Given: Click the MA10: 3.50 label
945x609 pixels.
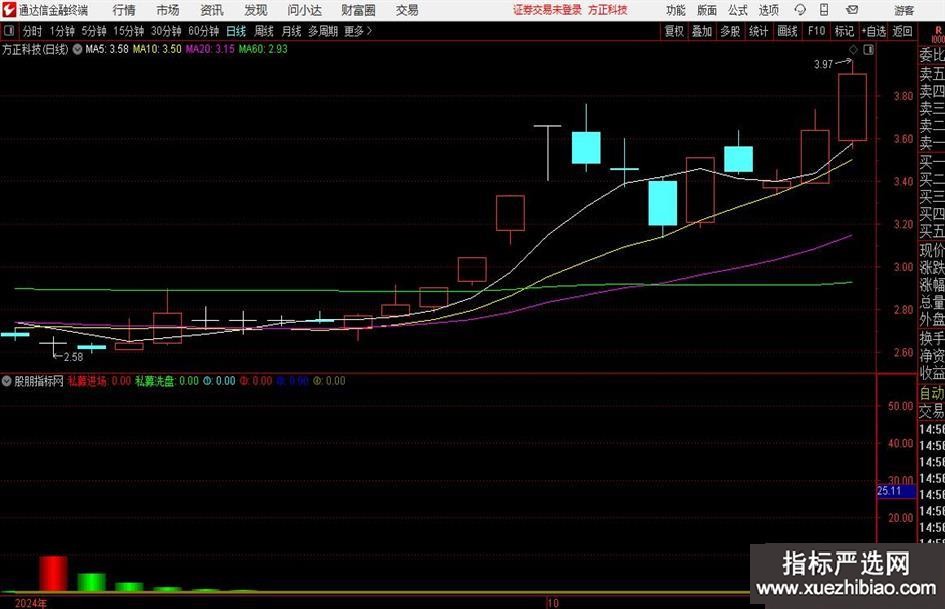Looking at the screenshot, I should [x=157, y=49].
